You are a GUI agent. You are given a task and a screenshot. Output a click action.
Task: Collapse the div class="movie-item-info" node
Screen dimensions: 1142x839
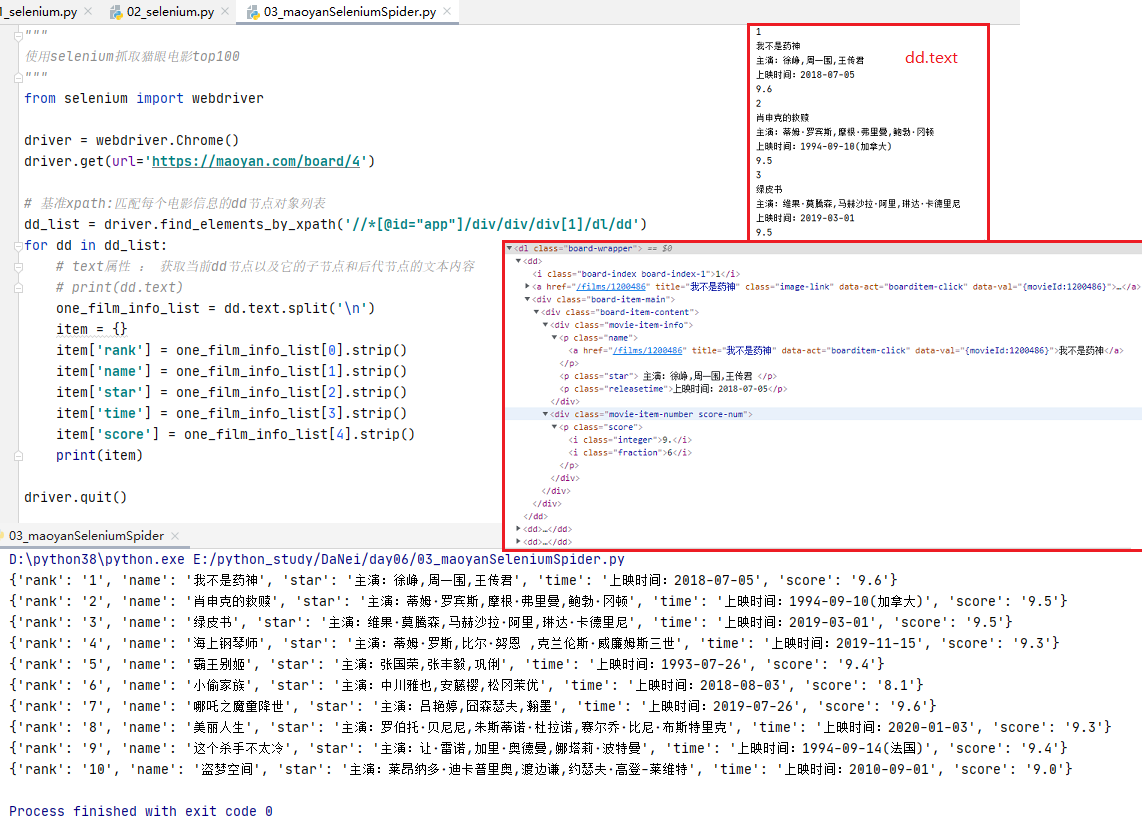[545, 325]
